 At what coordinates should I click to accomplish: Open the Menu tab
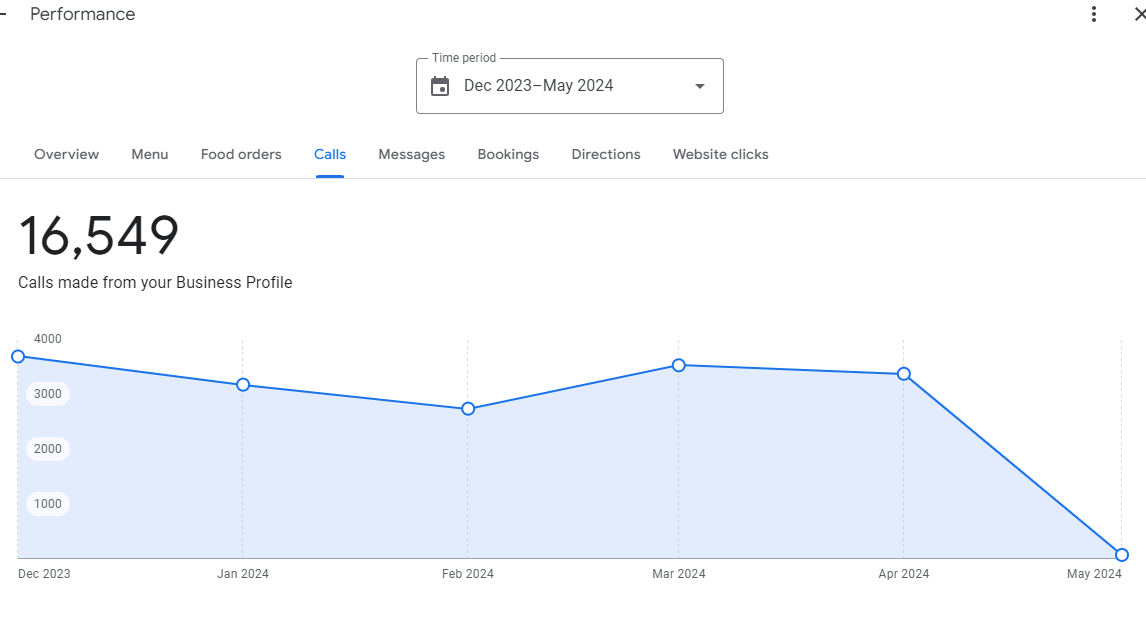tap(150, 154)
